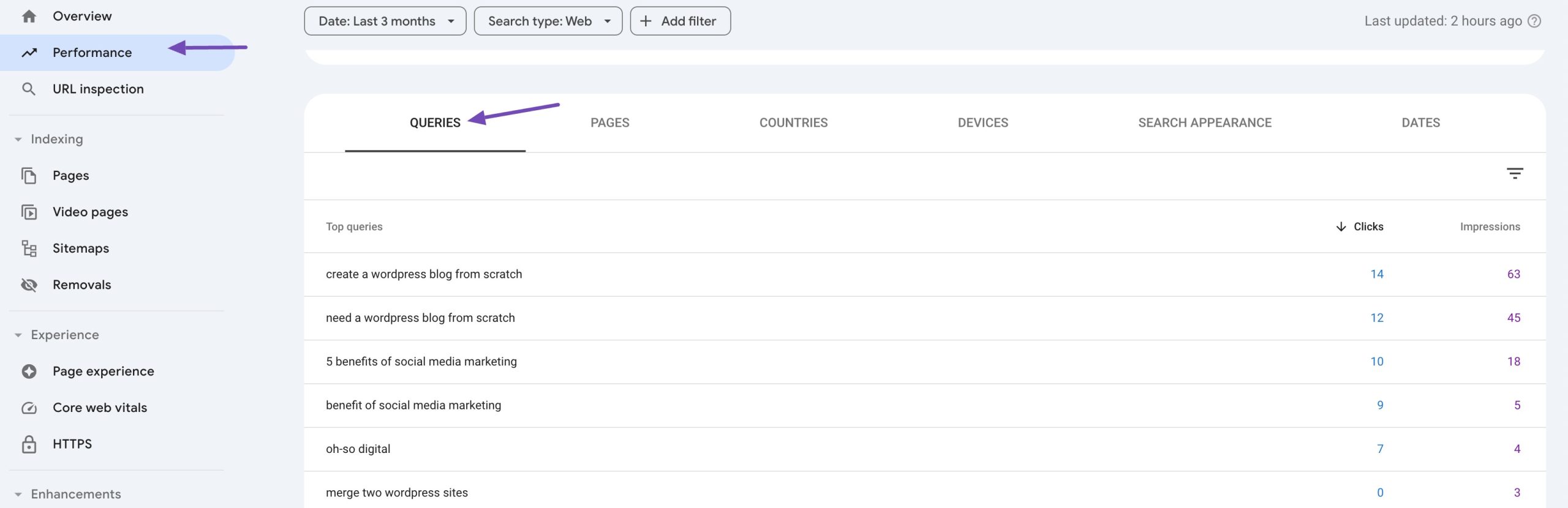The width and height of the screenshot is (1568, 508).
Task: Click the Core web vitals gauge icon
Action: [x=29, y=408]
